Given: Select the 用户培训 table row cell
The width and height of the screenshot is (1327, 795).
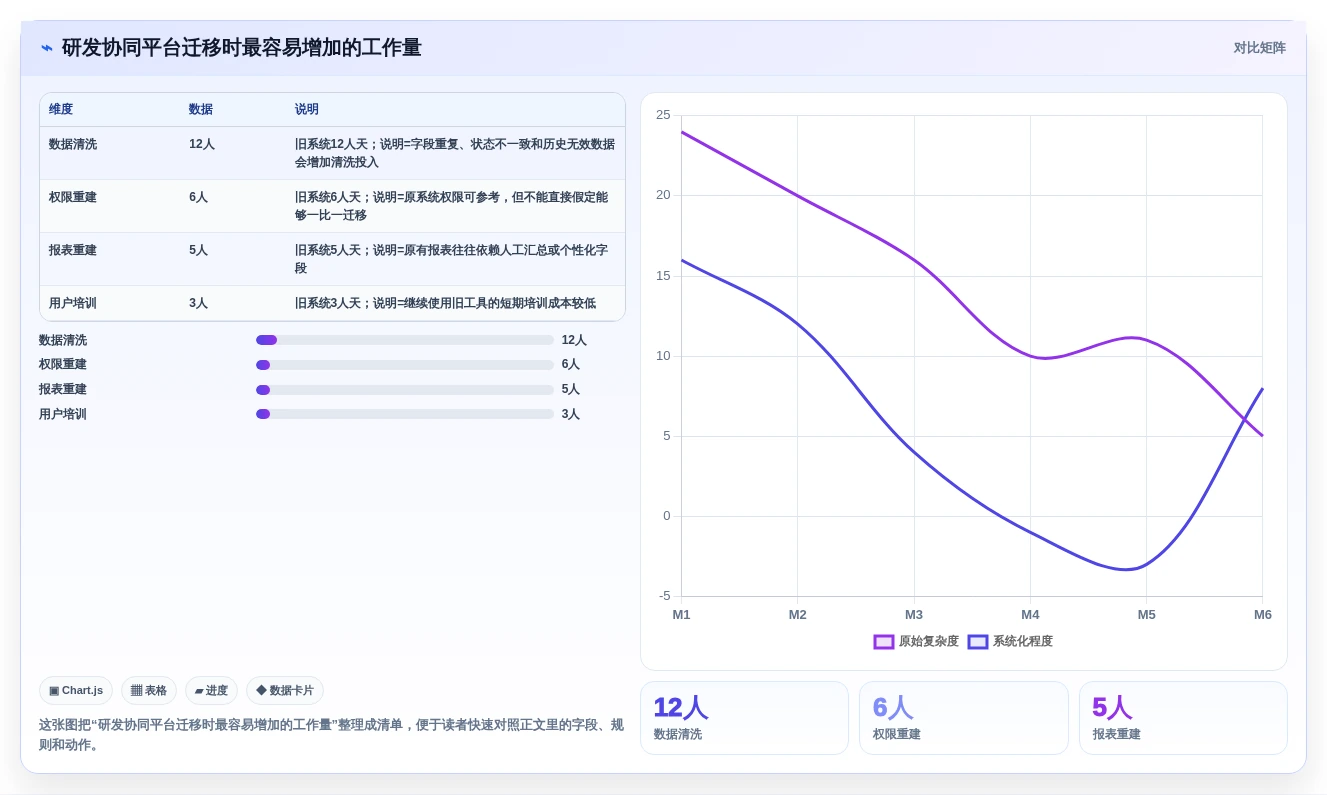Looking at the screenshot, I should [73, 303].
